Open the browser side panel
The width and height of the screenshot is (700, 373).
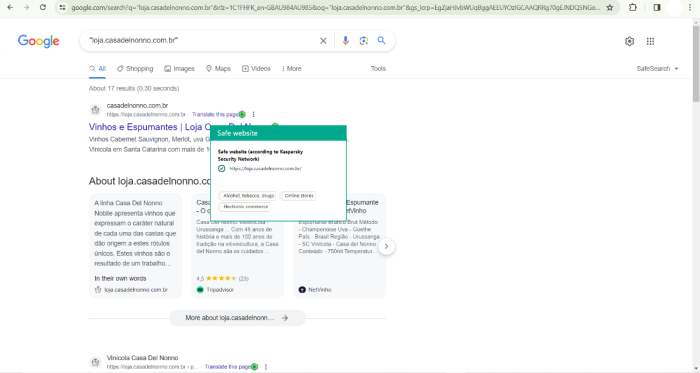coord(657,8)
